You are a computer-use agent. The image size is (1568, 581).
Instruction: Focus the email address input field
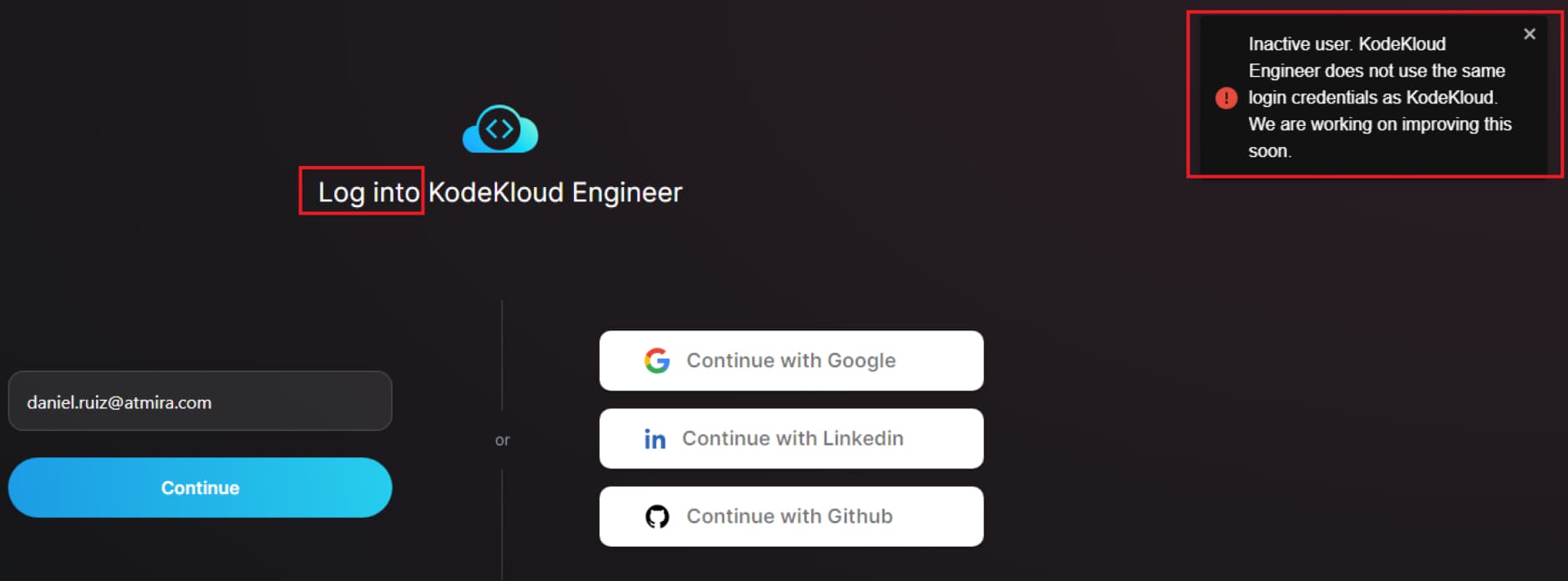(200, 401)
